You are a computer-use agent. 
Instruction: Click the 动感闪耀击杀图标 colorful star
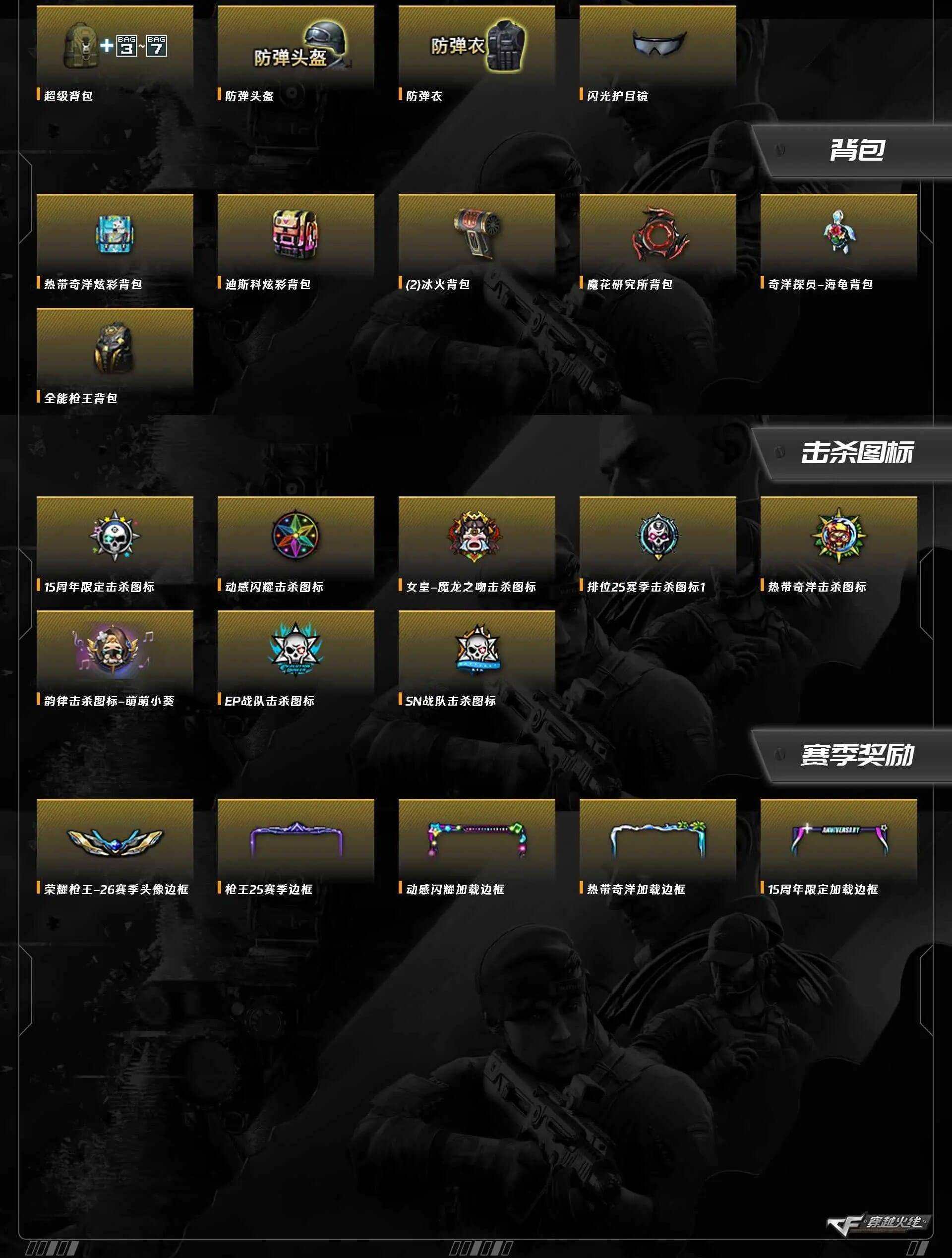pyautogui.click(x=295, y=536)
